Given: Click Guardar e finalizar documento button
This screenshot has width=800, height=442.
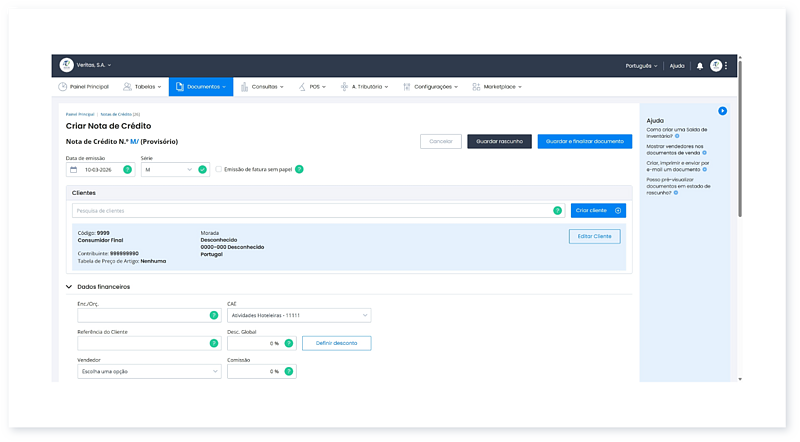Looking at the screenshot, I should tap(584, 142).
